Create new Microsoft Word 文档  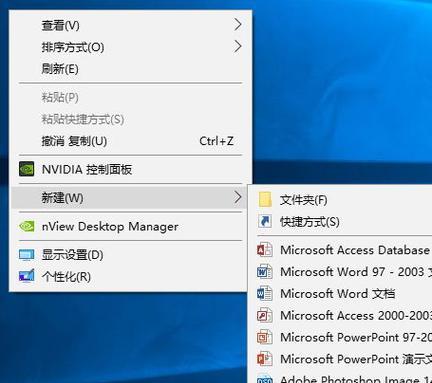(342, 294)
